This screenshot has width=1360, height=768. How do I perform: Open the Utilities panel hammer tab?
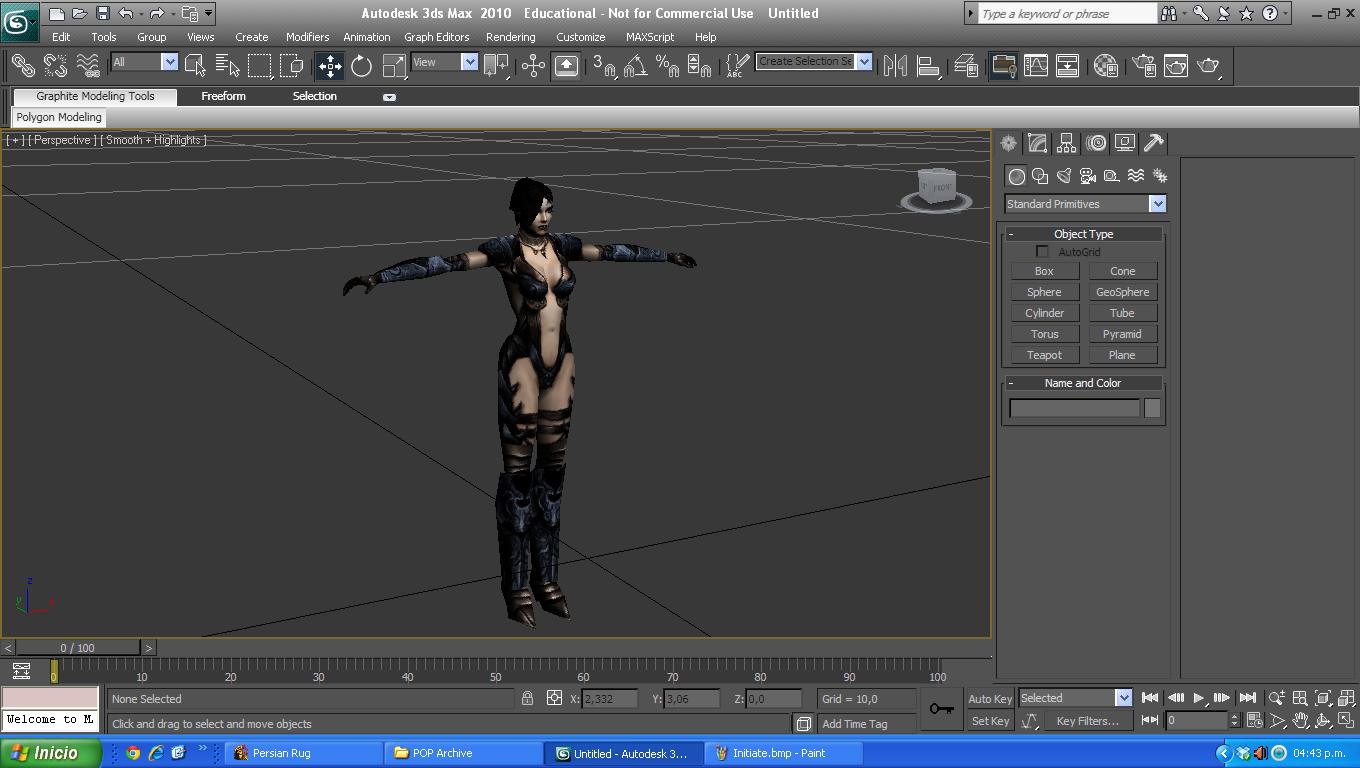[x=1154, y=143]
